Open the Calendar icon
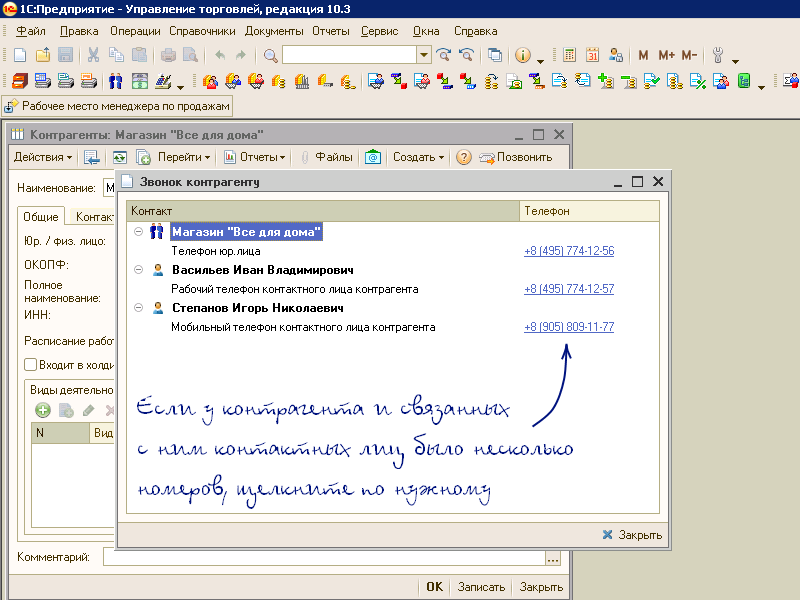The image size is (800, 600). coord(592,55)
